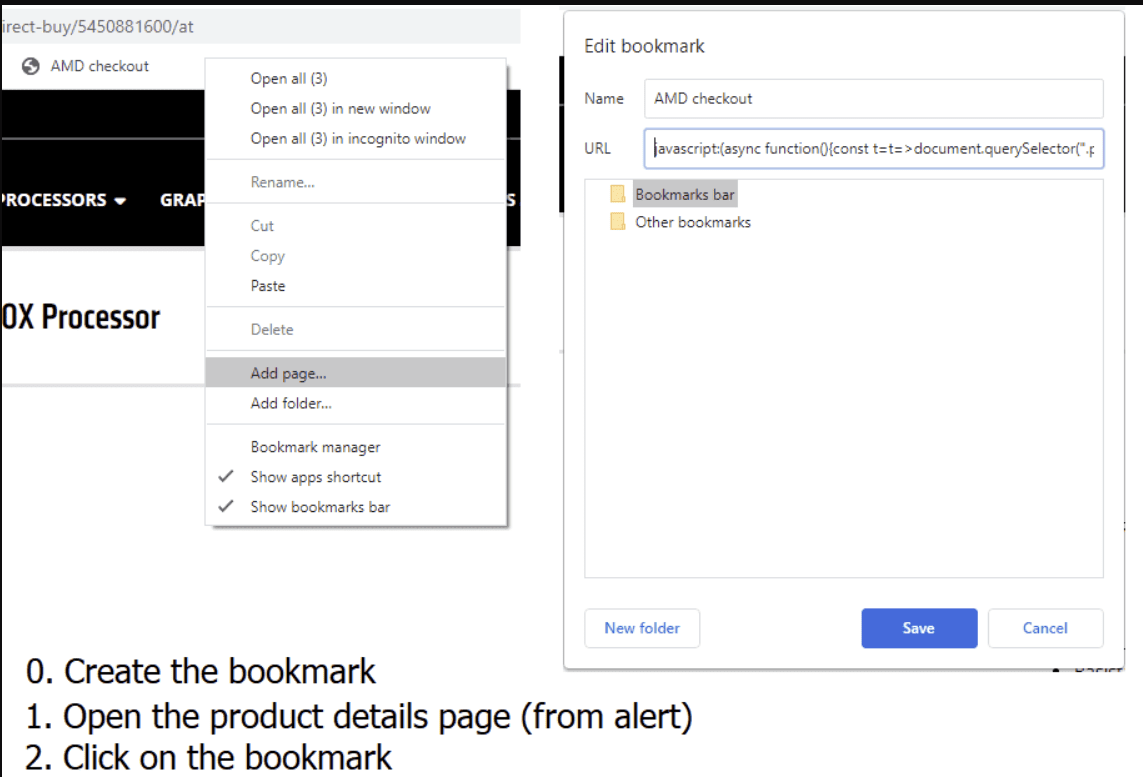
Task: Click the Bookmarks bar folder icon
Action: click(x=617, y=194)
